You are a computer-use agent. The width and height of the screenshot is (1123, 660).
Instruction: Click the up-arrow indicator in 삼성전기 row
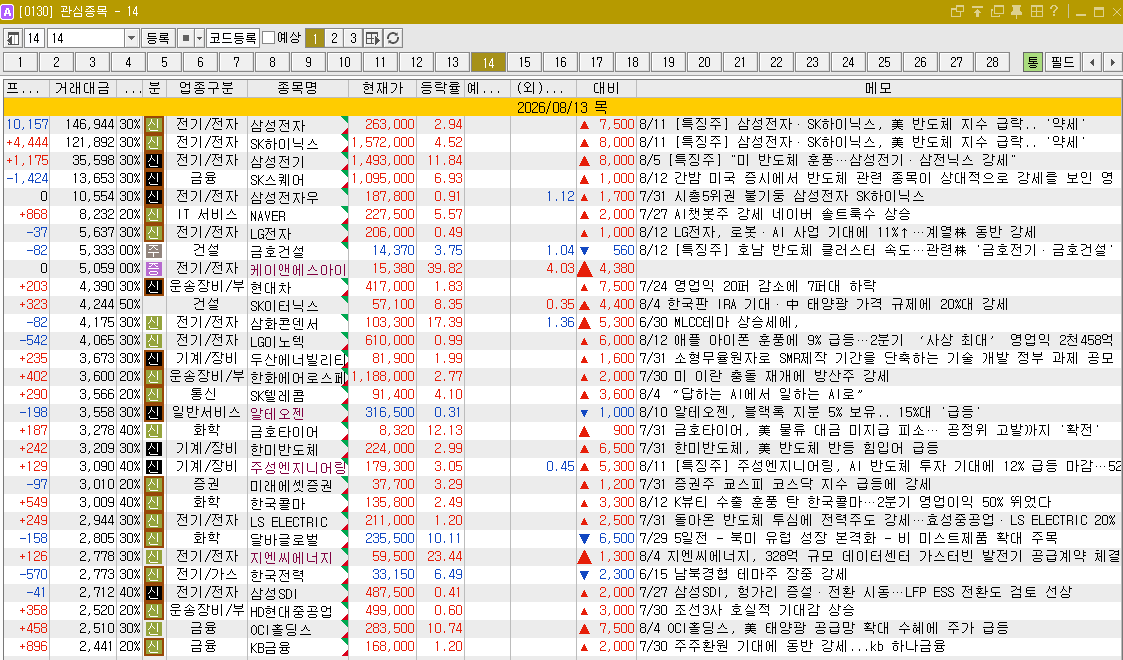[584, 160]
